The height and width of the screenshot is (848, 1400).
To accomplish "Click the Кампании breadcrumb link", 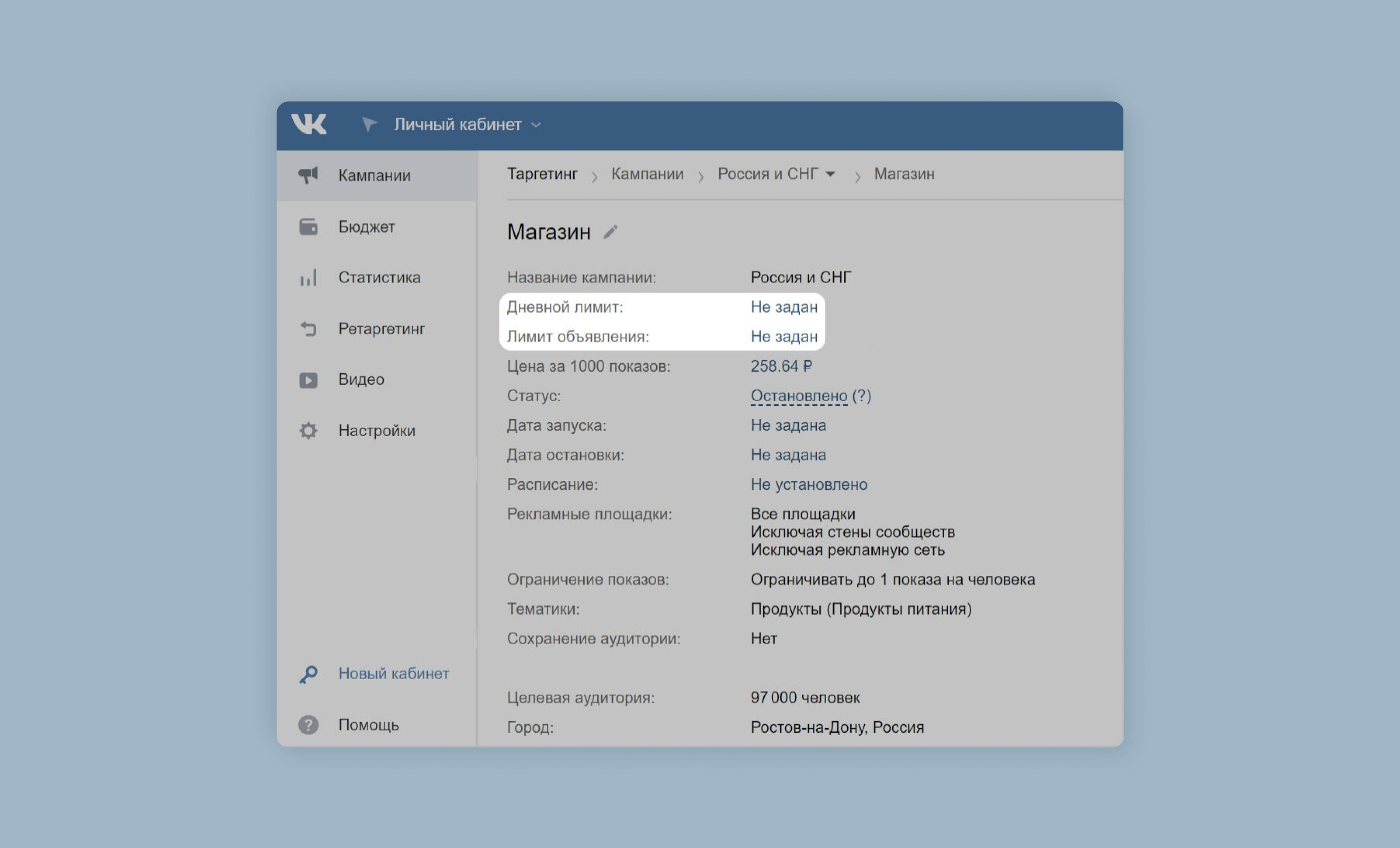I will [647, 174].
